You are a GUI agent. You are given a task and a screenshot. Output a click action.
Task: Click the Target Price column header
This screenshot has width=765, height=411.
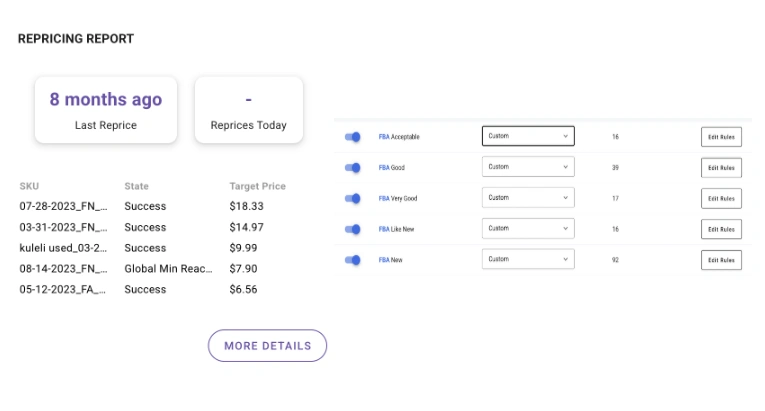[258, 186]
